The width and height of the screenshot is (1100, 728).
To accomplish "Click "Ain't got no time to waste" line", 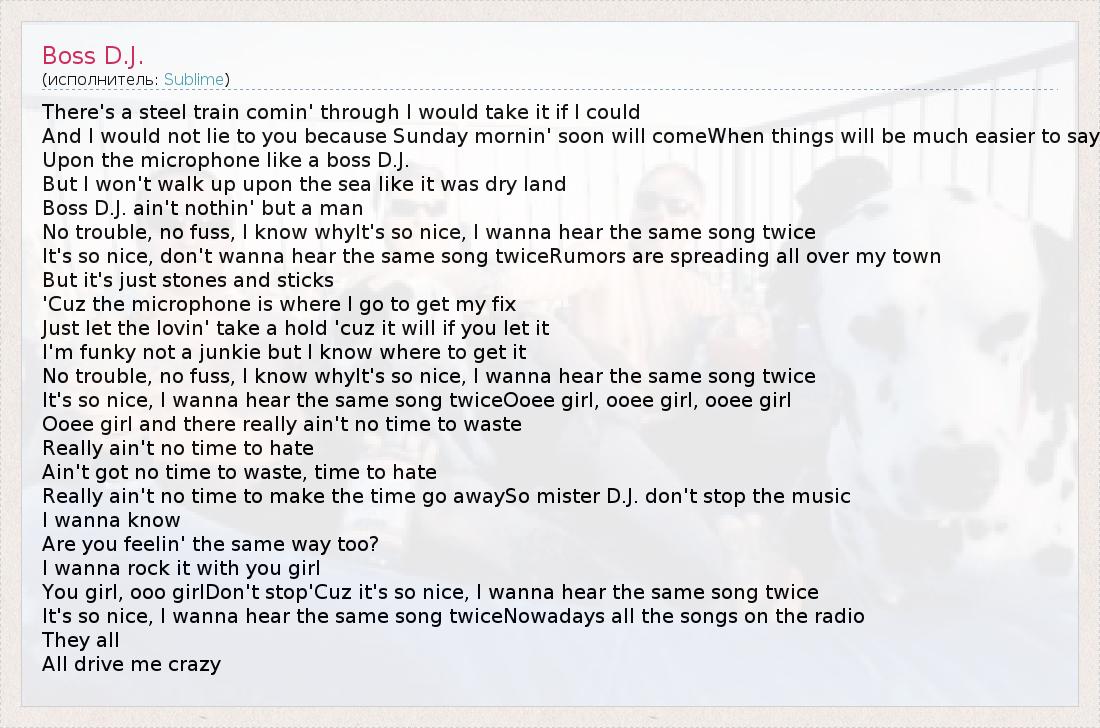I will pos(239,472).
